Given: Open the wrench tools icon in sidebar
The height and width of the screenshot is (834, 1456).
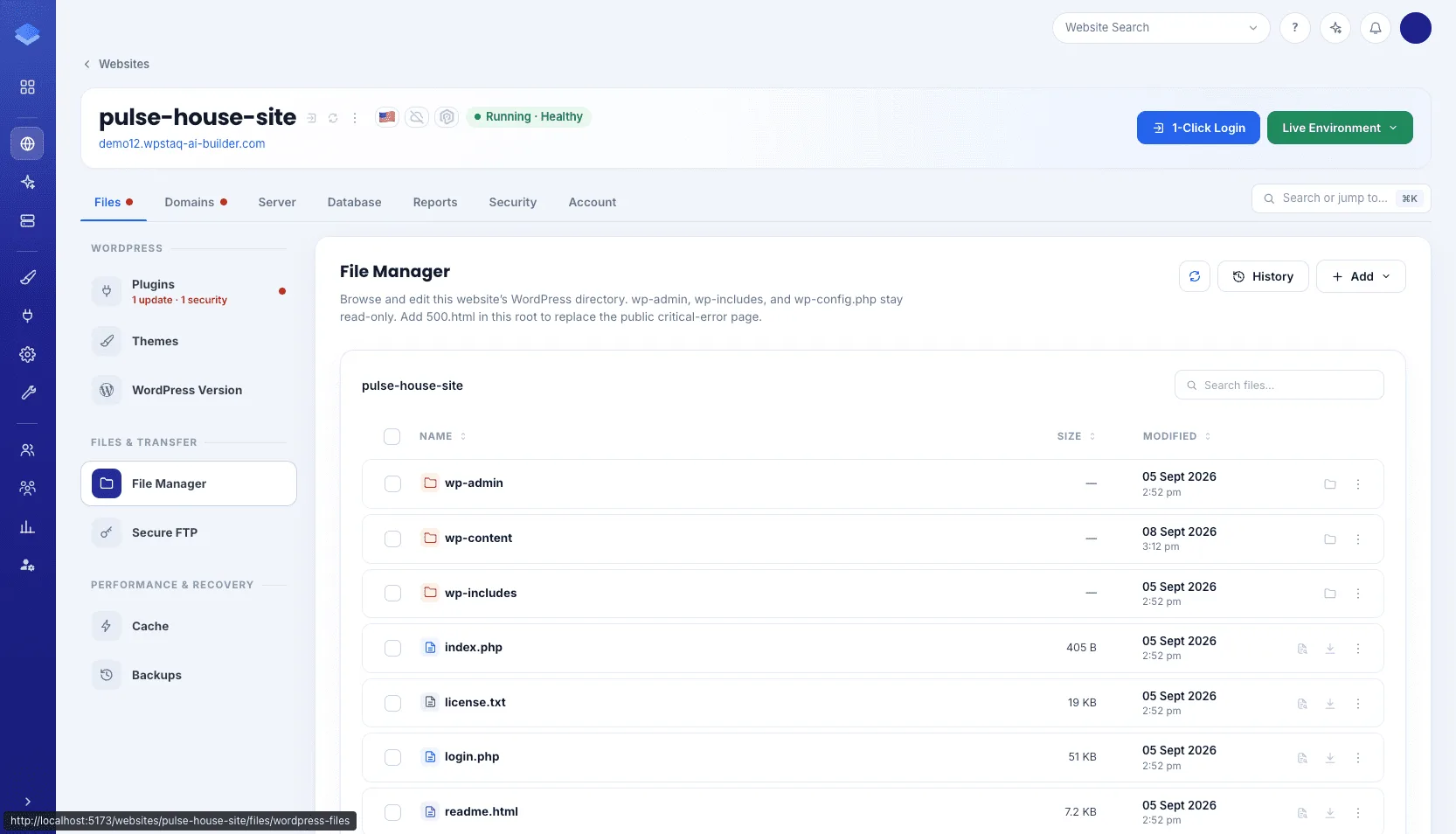Looking at the screenshot, I should (x=28, y=393).
